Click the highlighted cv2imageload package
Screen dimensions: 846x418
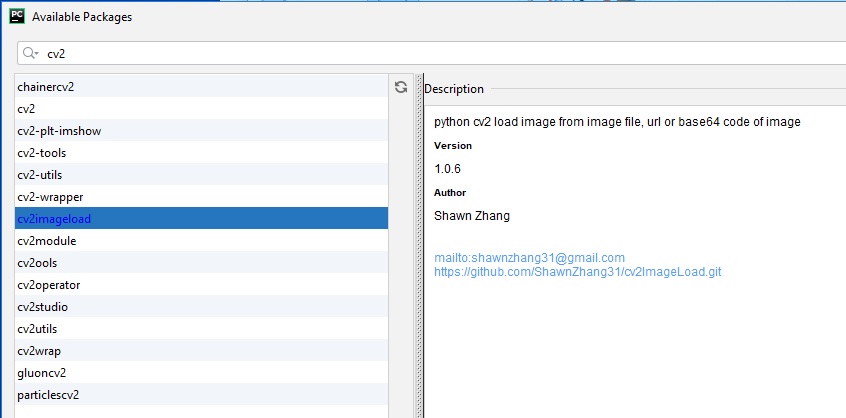click(x=54, y=219)
